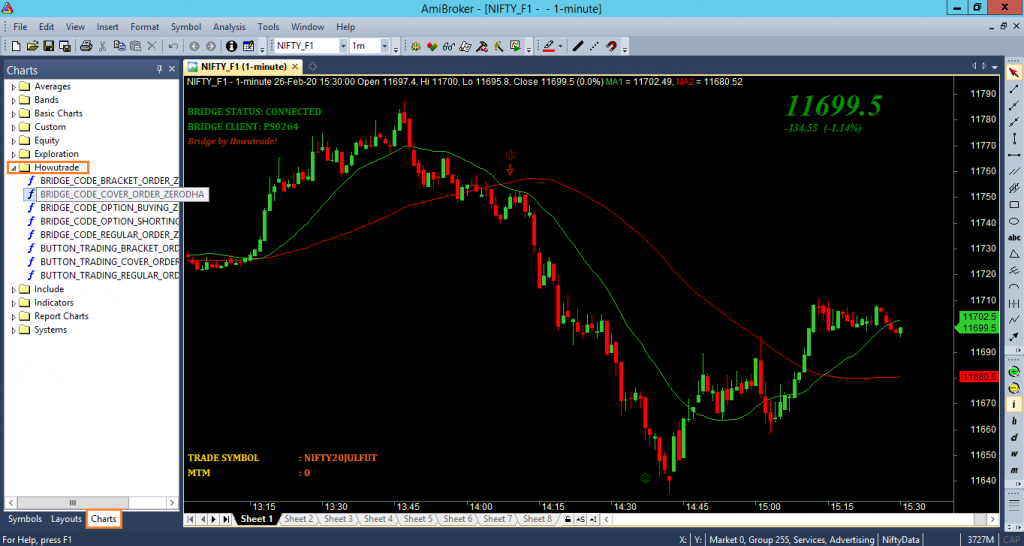Select the rectangle drawing tool
Screen dimensions: 1024x546
[x=1014, y=205]
